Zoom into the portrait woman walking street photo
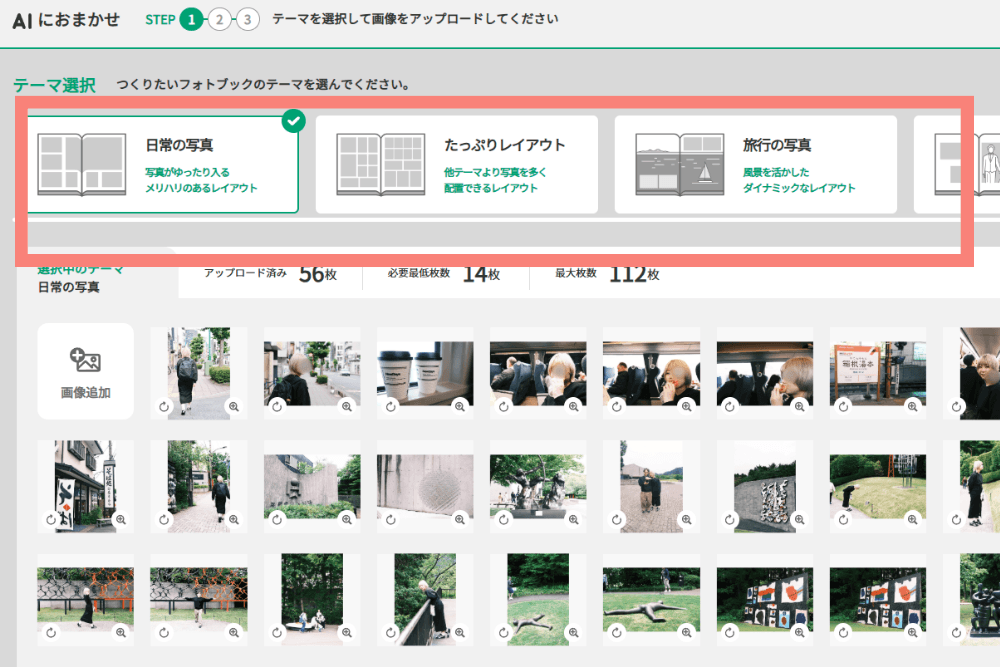The image size is (1000, 667). click(234, 406)
